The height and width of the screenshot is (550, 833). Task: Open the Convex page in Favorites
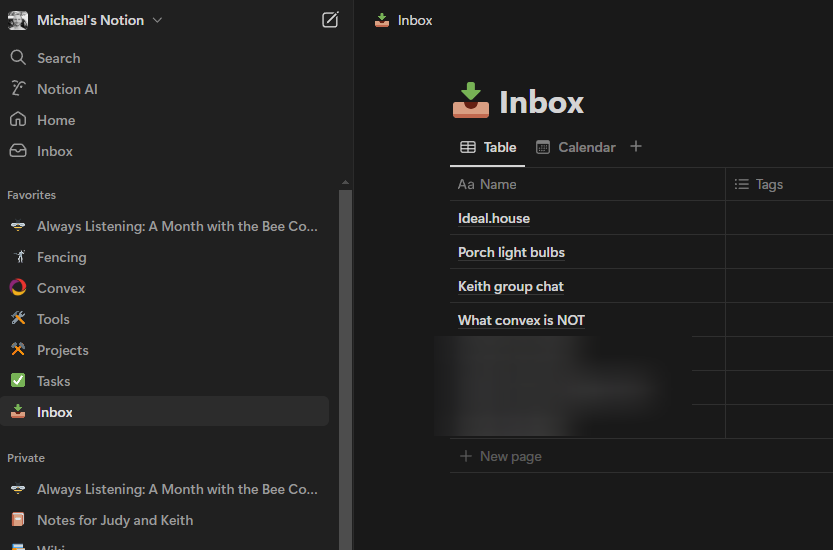pos(61,288)
